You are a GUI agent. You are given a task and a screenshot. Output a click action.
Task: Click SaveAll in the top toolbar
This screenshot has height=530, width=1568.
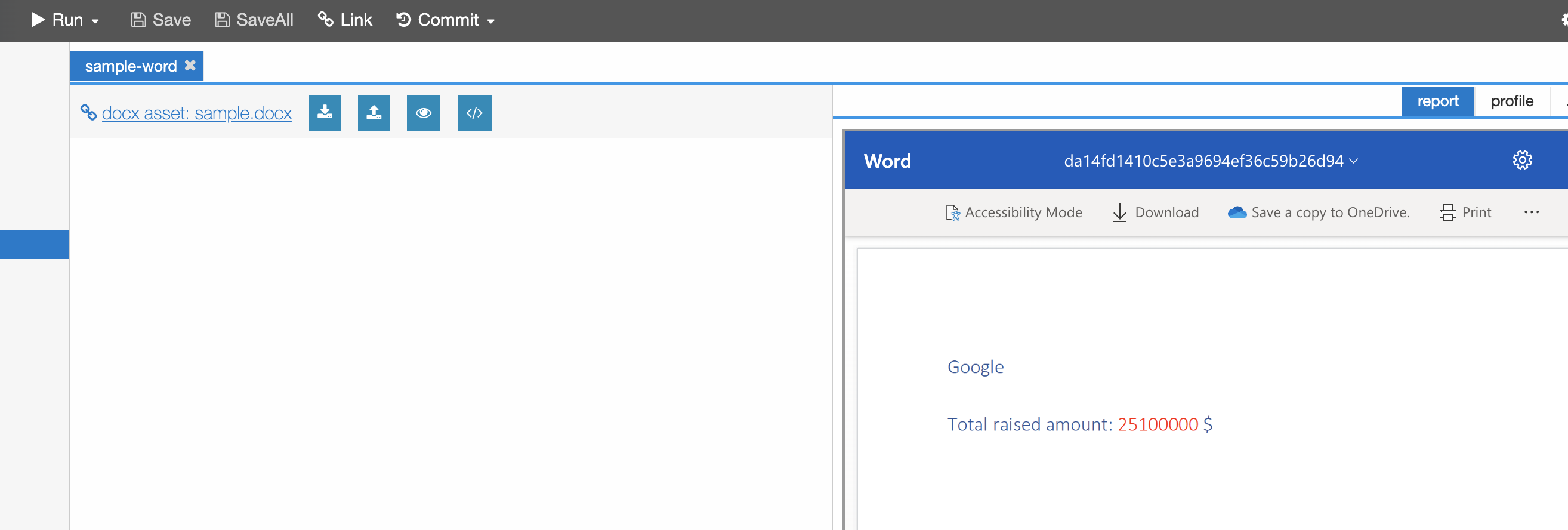(254, 20)
